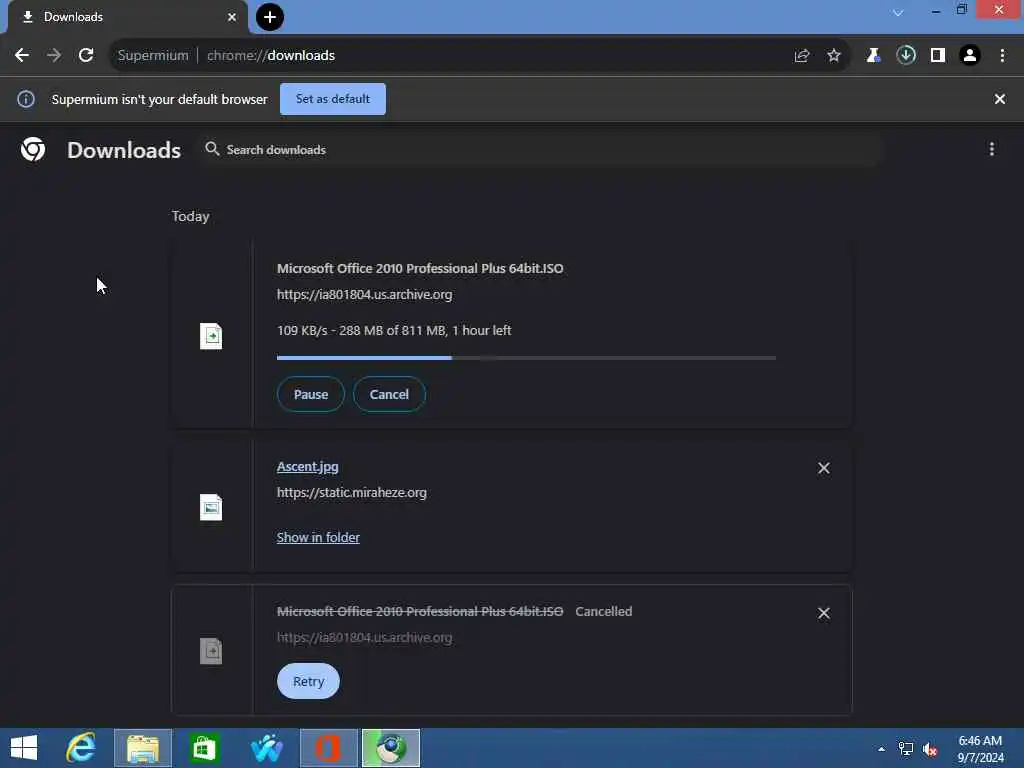Click the Today date heading
Screen dimensions: 1024x768
tap(191, 216)
